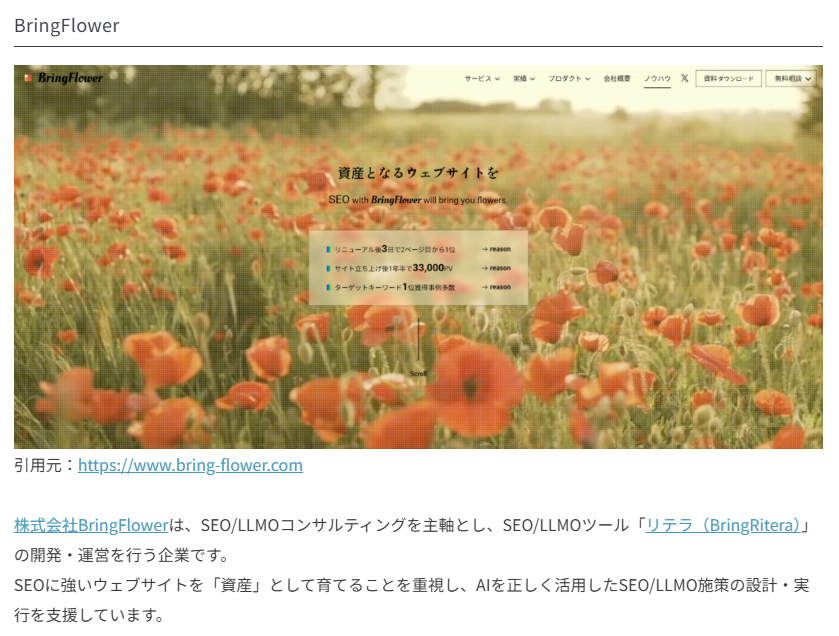Expand the 無料相談 dropdown button

click(790, 78)
